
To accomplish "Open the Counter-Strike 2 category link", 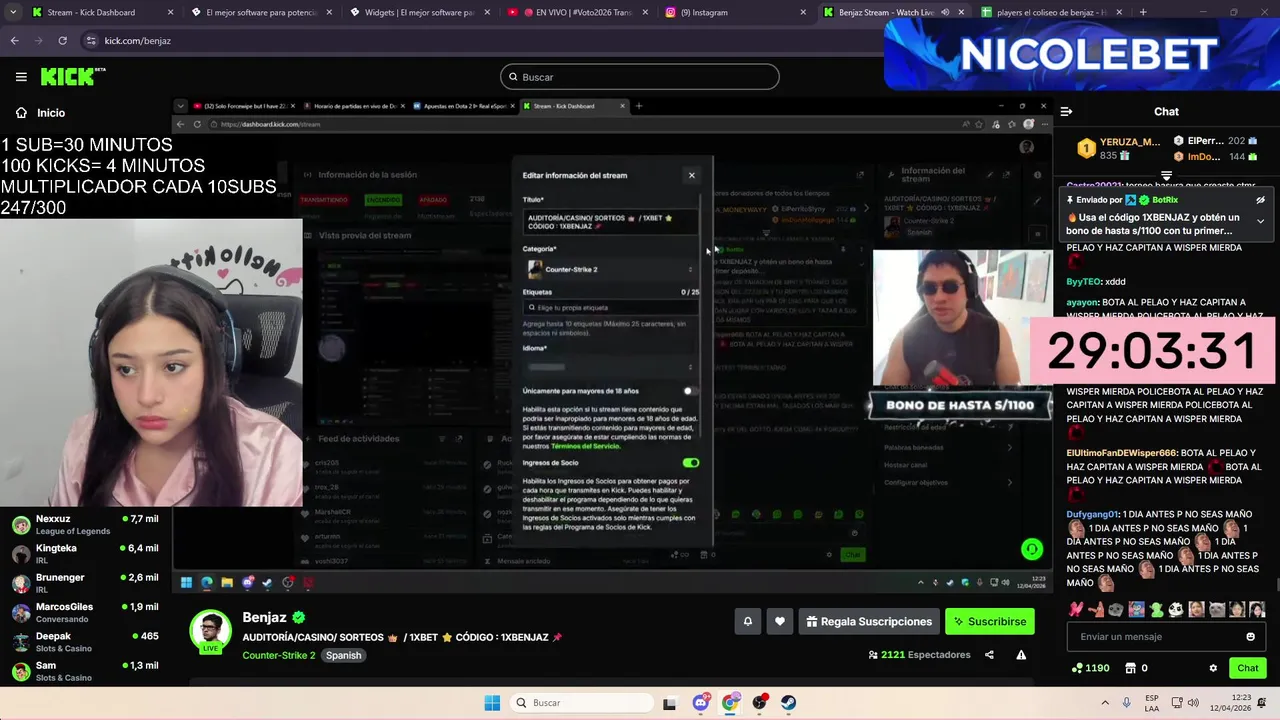I will [278, 655].
